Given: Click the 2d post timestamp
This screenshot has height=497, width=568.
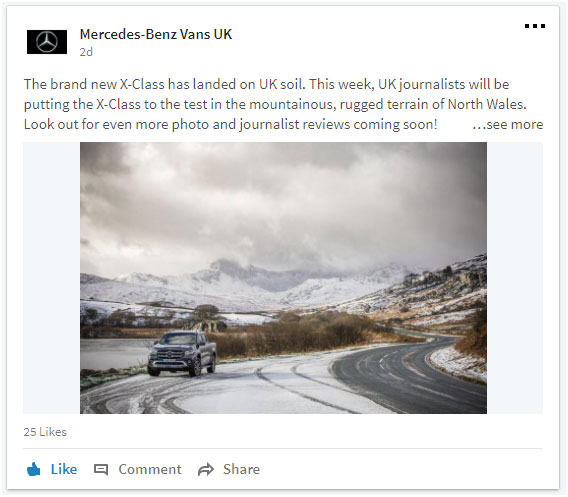Looking at the screenshot, I should pyautogui.click(x=86, y=52).
